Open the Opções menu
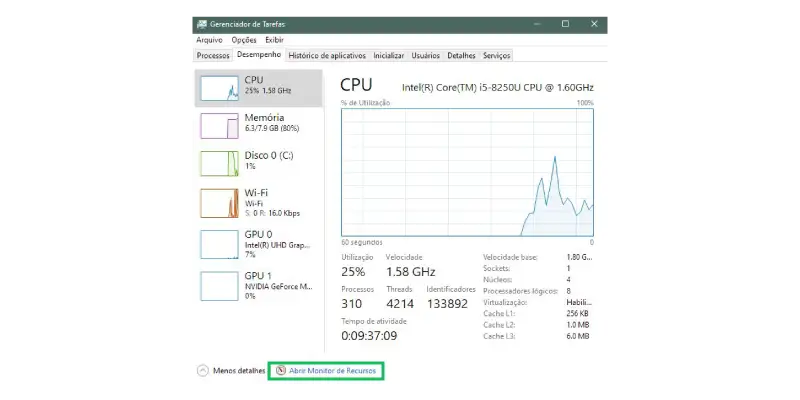The width and height of the screenshot is (800, 400). (x=244, y=40)
